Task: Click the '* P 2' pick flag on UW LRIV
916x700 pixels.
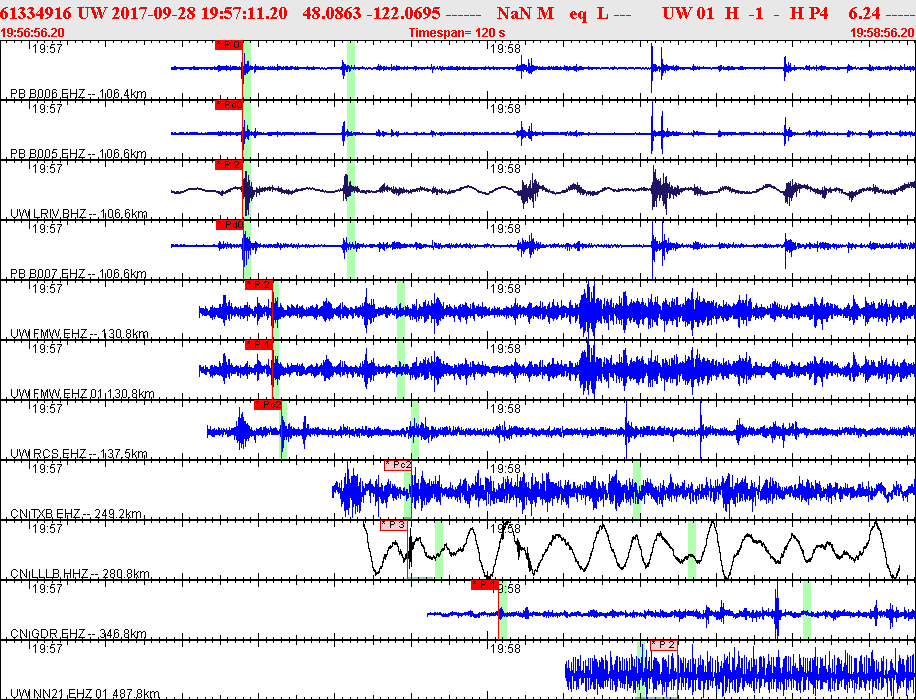Action: [228, 165]
